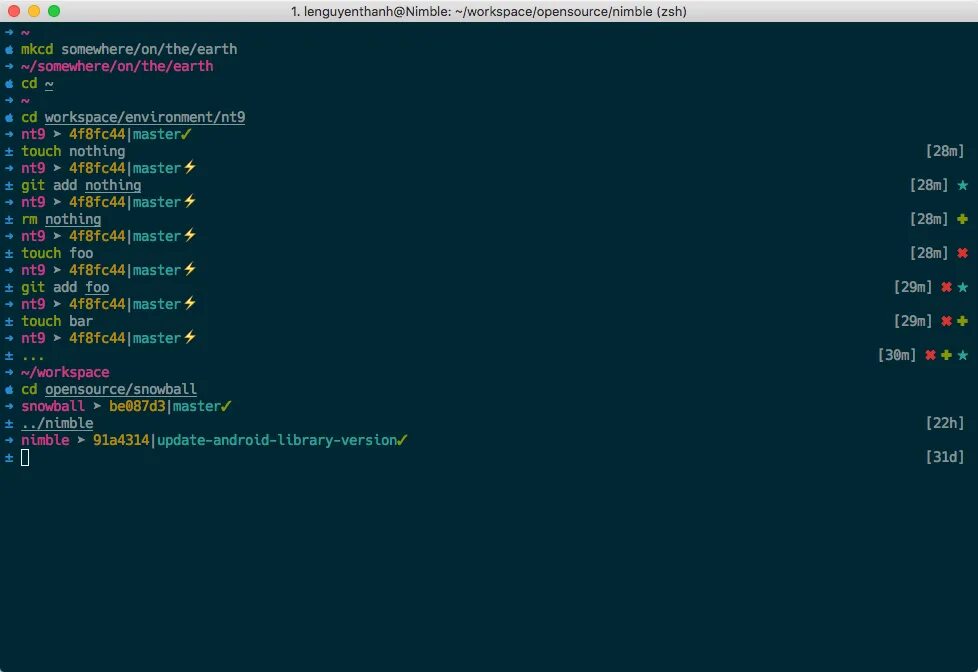Click the update-android-library-version branch name

277,440
